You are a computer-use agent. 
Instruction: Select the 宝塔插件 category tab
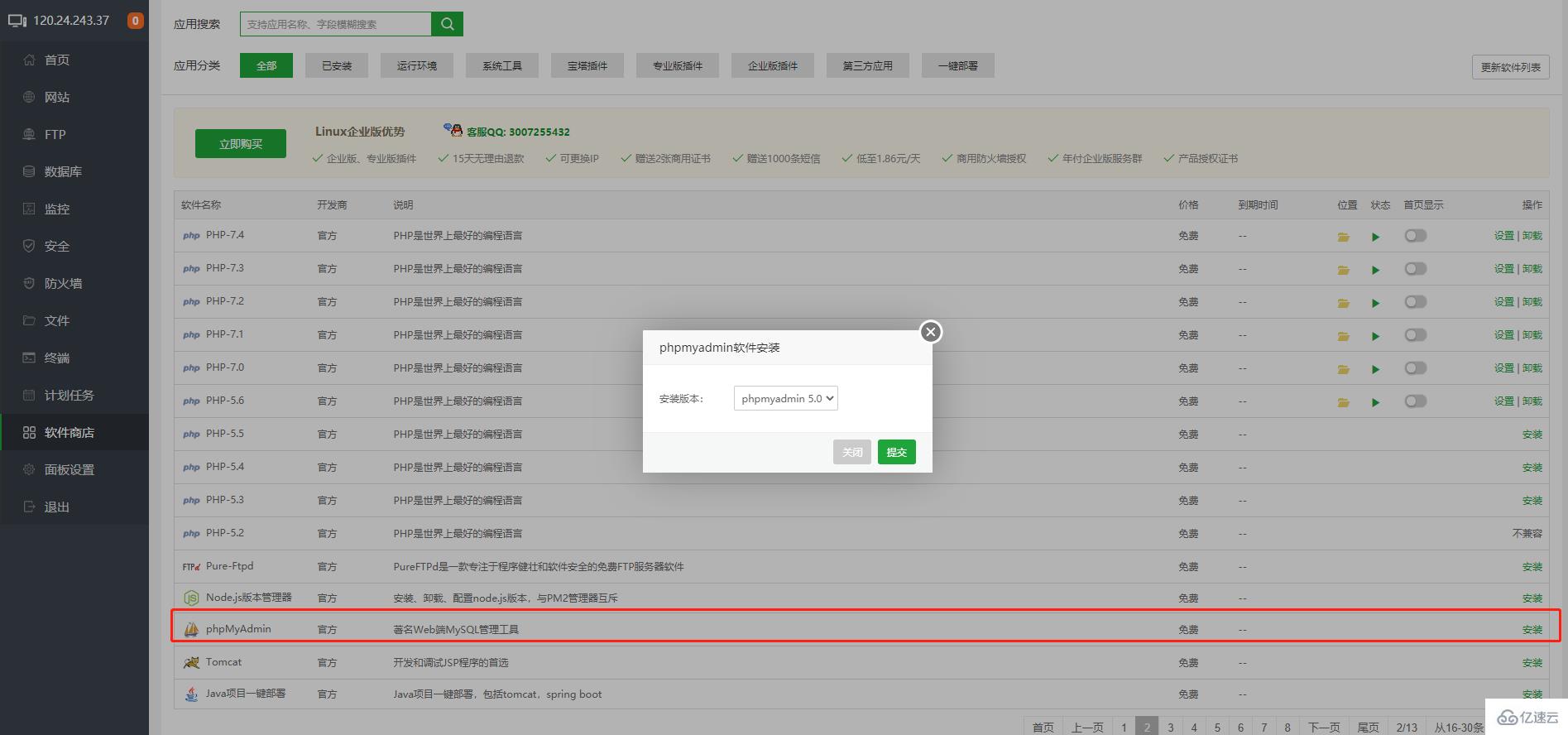587,65
